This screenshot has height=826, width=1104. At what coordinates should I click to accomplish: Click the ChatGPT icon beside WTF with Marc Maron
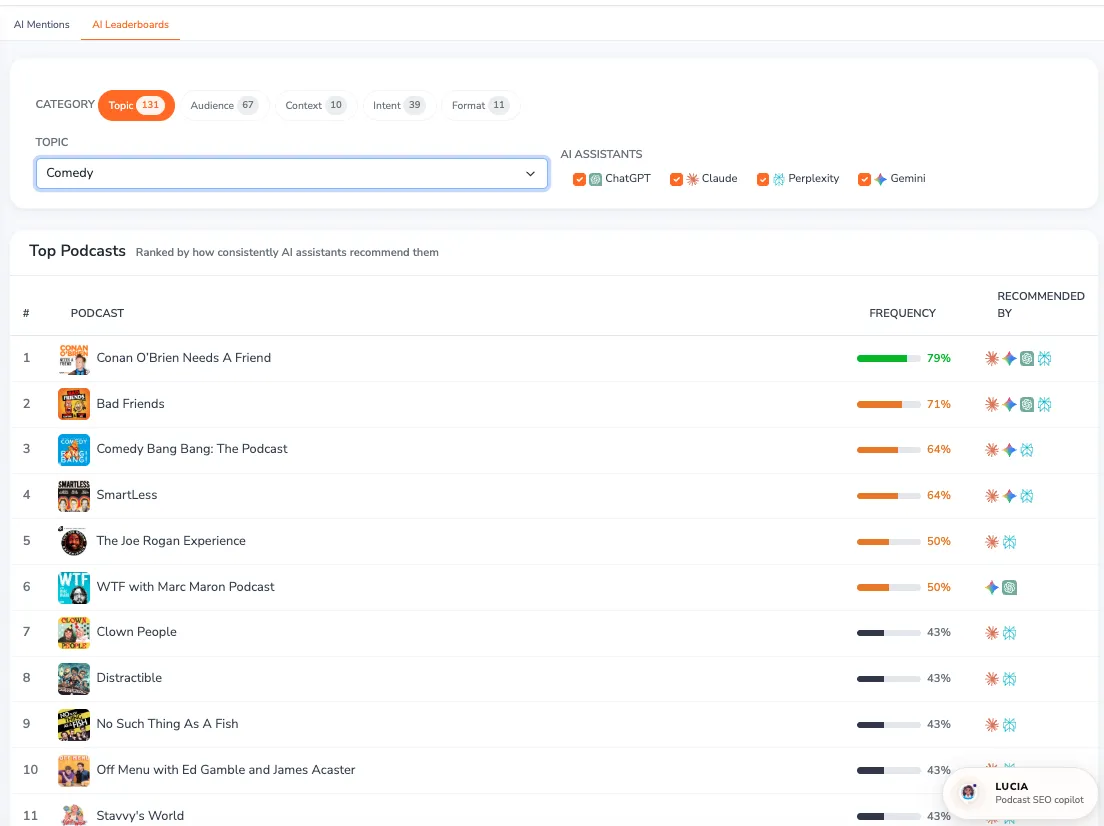[1008, 587]
